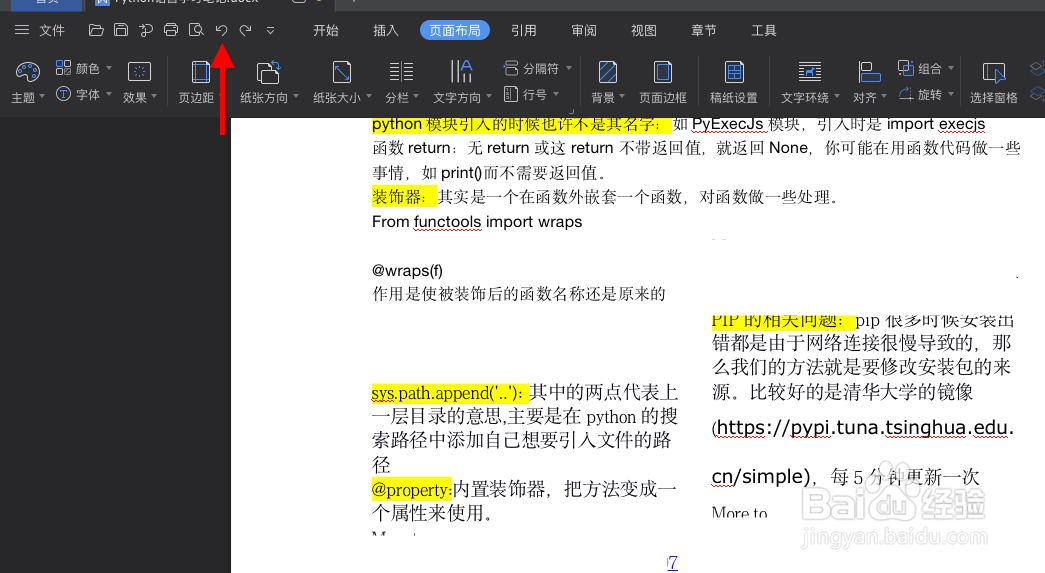
Task: Click the 行号 line numbers button
Action: [x=531, y=95]
